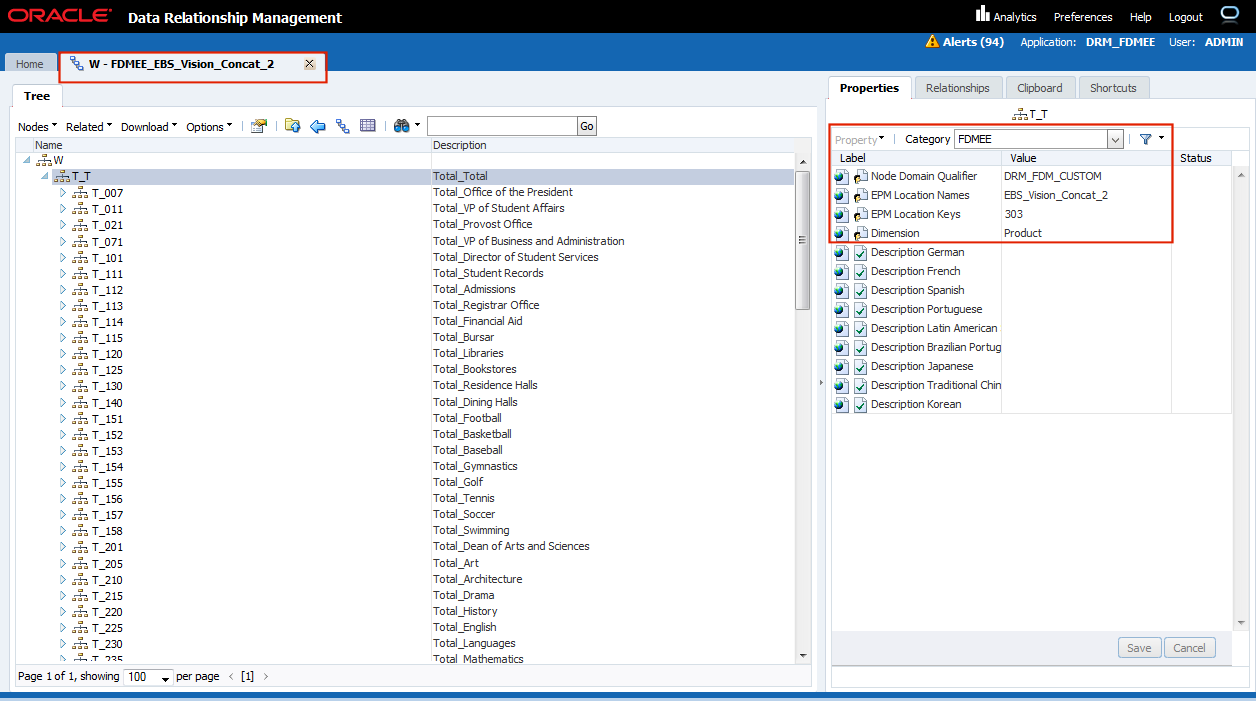1256x701 pixels.
Task: Collapse the T_T node
Action: (45, 176)
